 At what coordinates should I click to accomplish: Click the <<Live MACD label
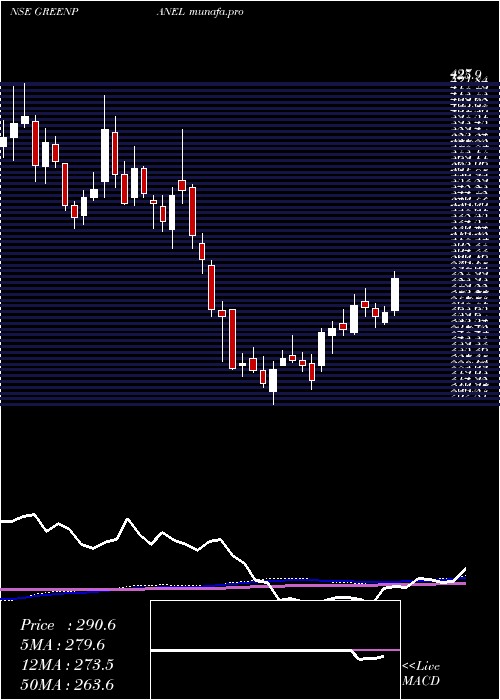(421, 674)
